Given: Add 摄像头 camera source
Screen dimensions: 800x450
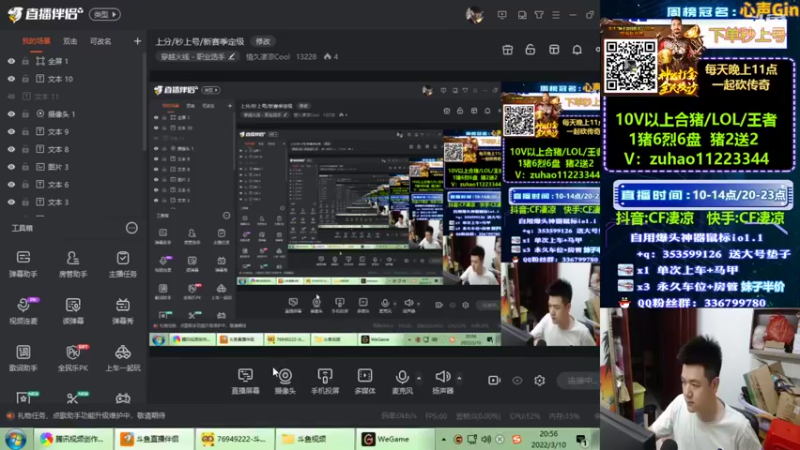Looking at the screenshot, I should pos(285,381).
